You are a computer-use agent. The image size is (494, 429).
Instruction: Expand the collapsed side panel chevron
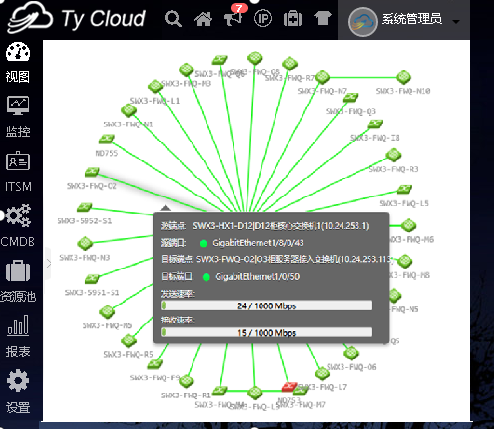click(49, 263)
